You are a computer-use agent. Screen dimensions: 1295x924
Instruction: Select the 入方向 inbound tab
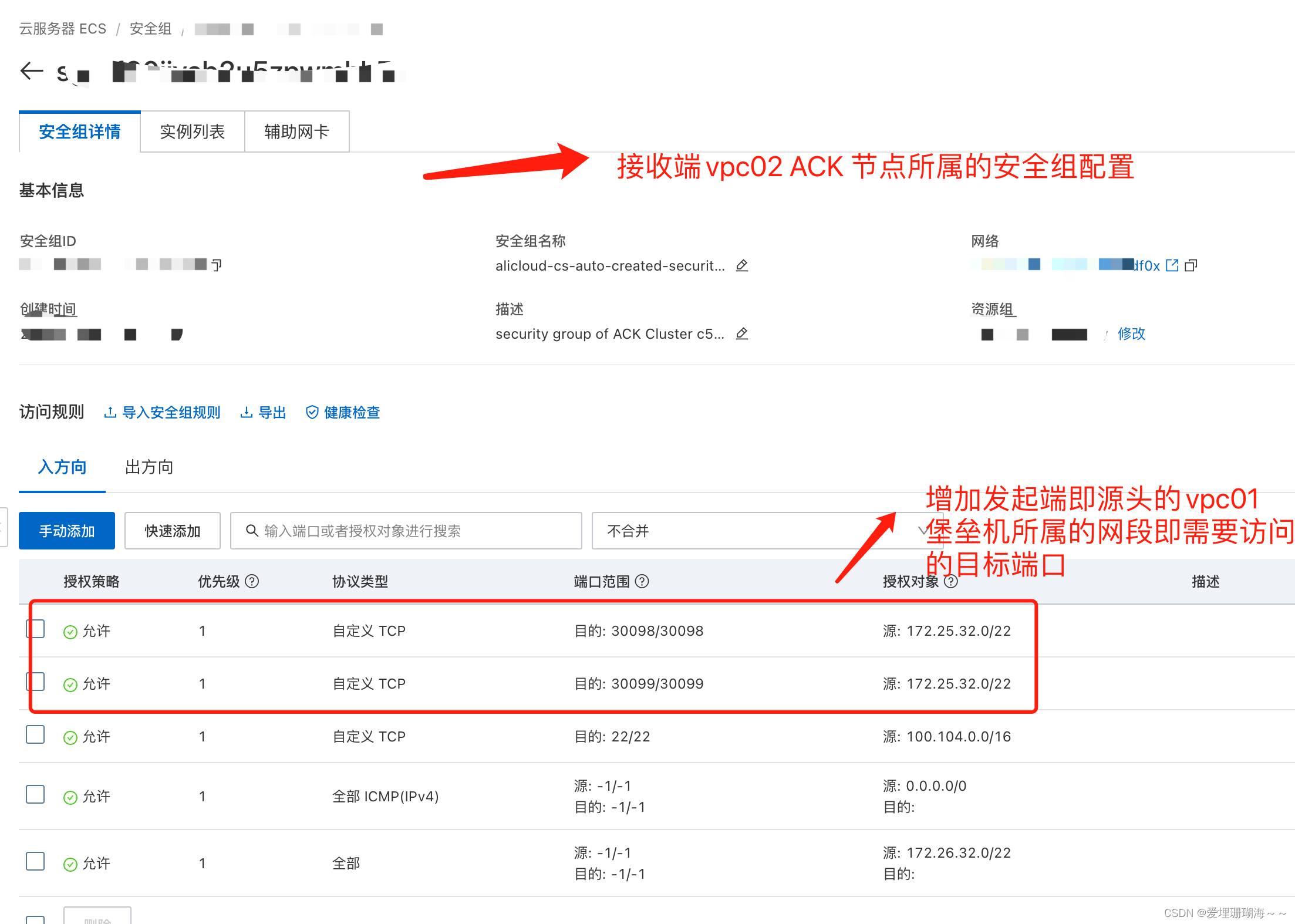pyautogui.click(x=62, y=467)
